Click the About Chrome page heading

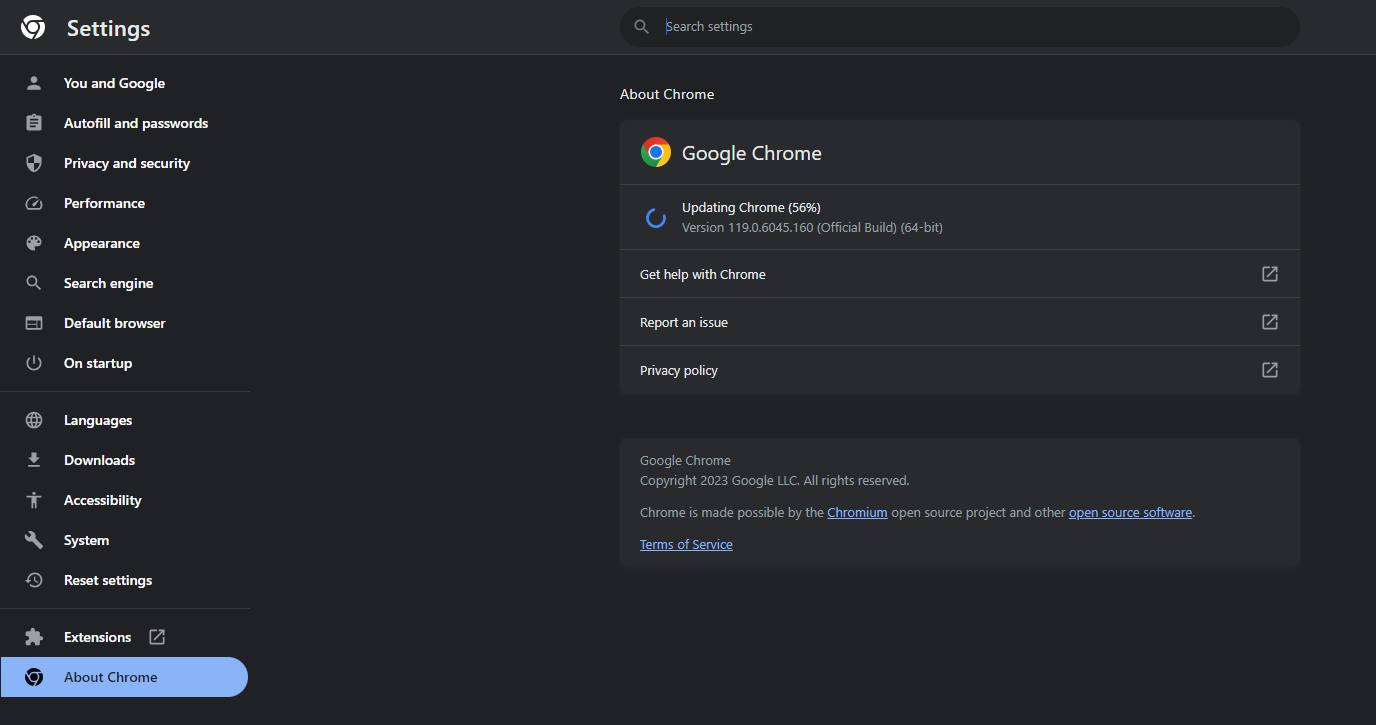(x=667, y=94)
